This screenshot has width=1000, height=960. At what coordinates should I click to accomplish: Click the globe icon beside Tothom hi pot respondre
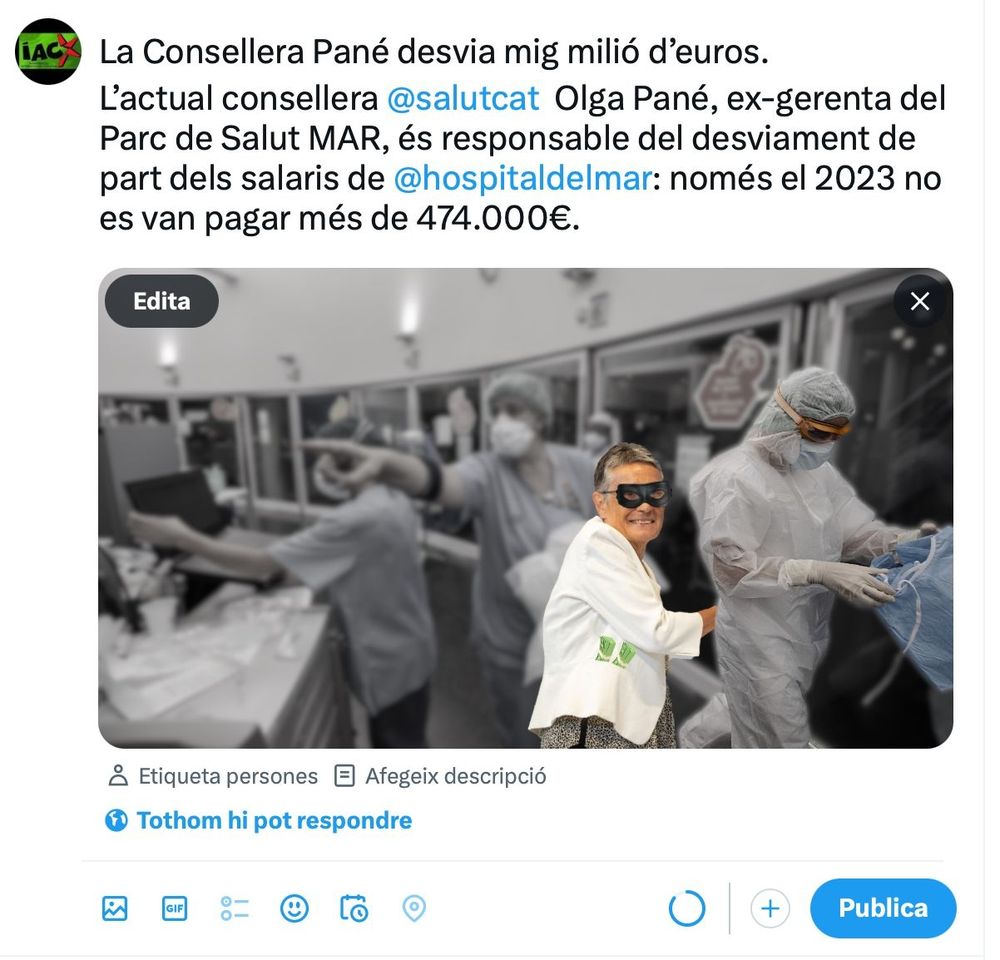point(116,820)
